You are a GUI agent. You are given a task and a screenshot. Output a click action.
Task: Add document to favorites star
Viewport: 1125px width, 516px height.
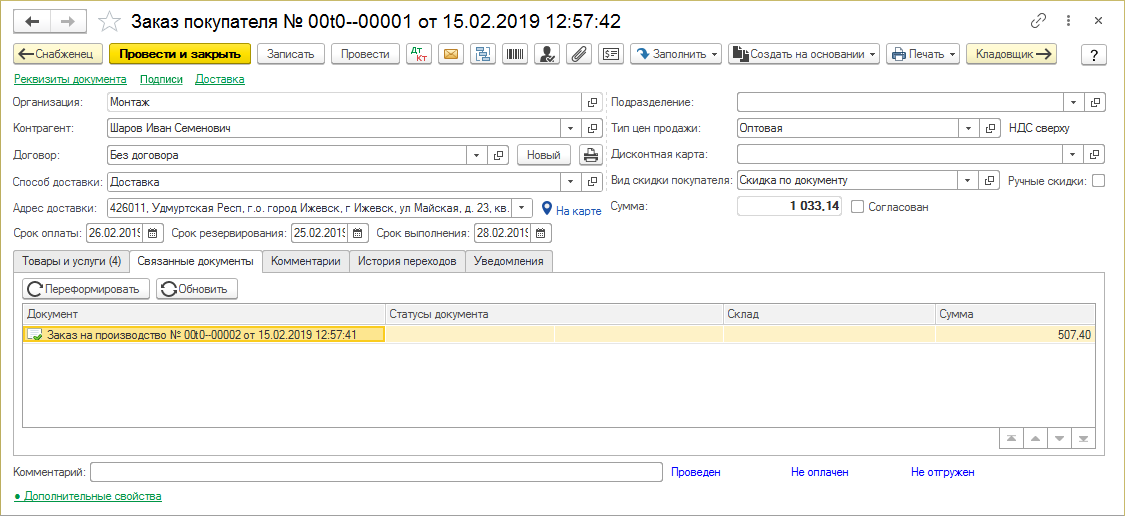coord(109,22)
